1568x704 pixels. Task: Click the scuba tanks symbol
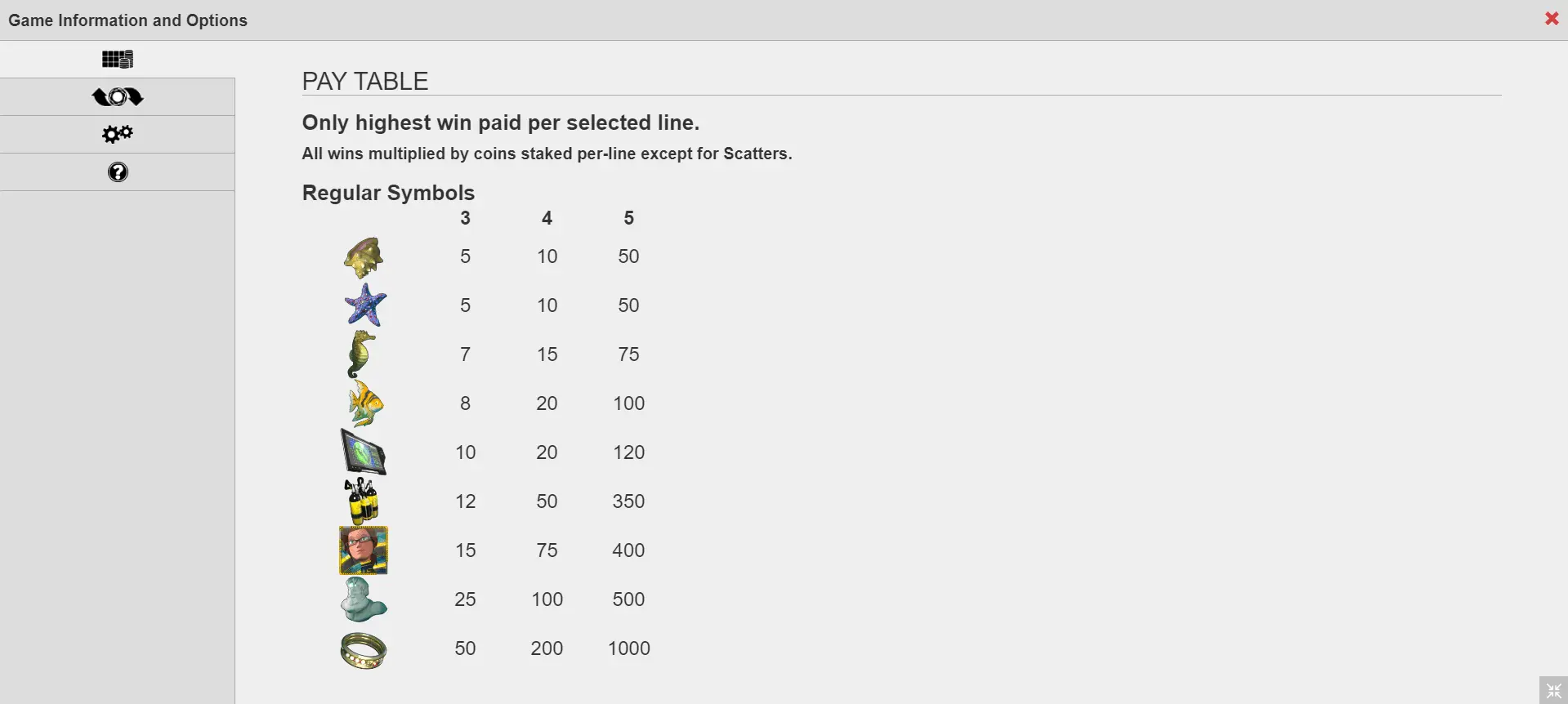362,501
